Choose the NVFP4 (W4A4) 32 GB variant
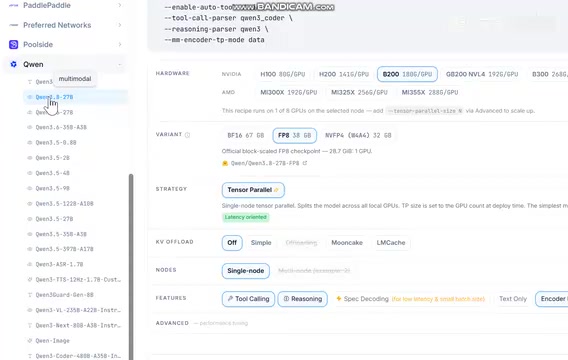This screenshot has width=568, height=360. point(358,135)
